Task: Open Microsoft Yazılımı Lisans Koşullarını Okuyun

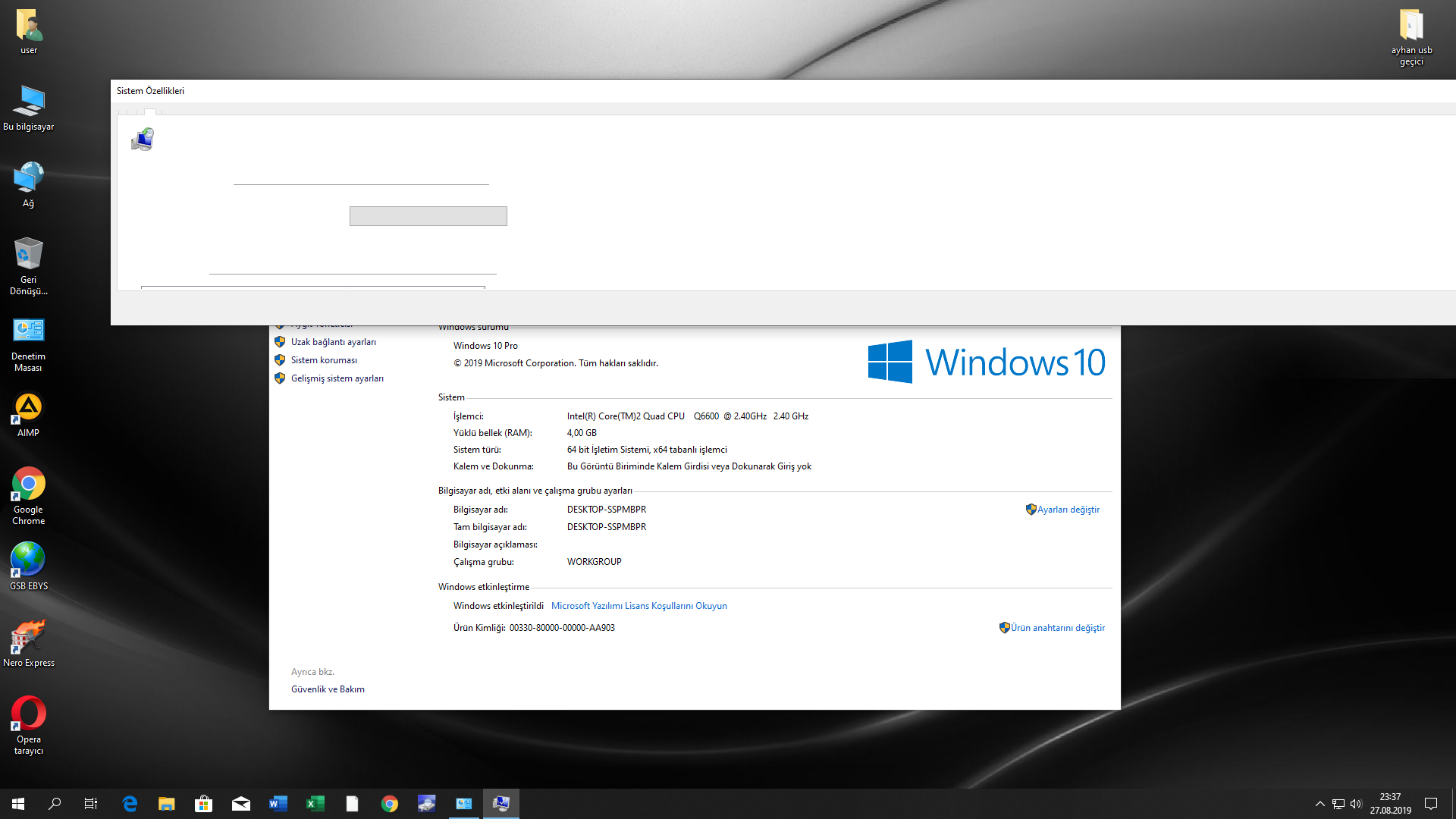Action: point(639,606)
